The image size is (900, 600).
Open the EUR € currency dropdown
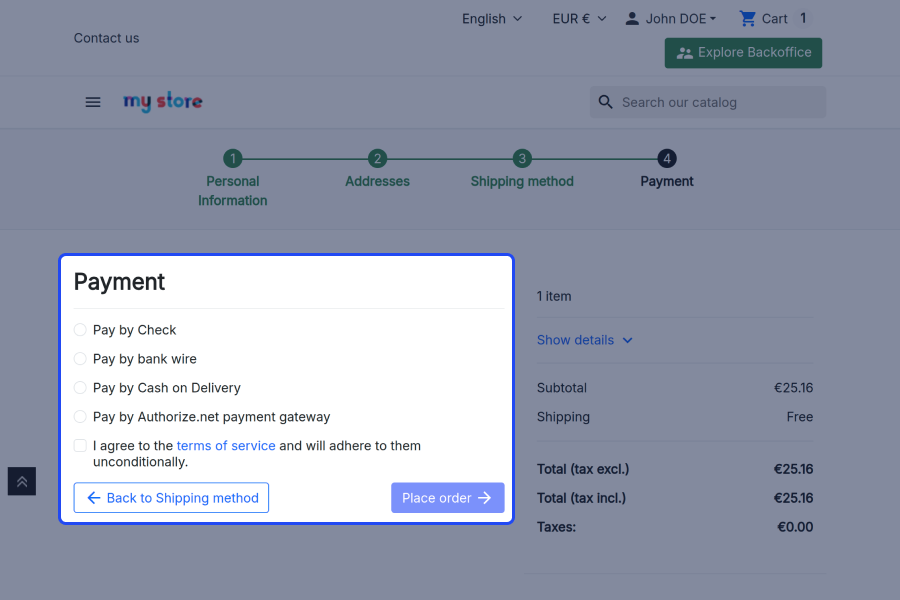[579, 18]
